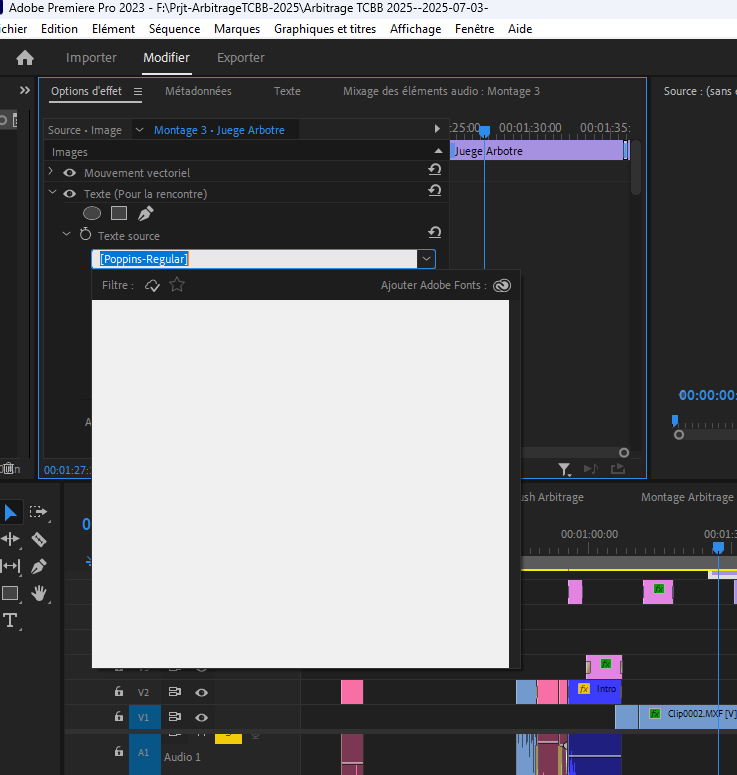
Task: Filter fonts by Adobe Fonts cloud icon
Action: tap(152, 286)
